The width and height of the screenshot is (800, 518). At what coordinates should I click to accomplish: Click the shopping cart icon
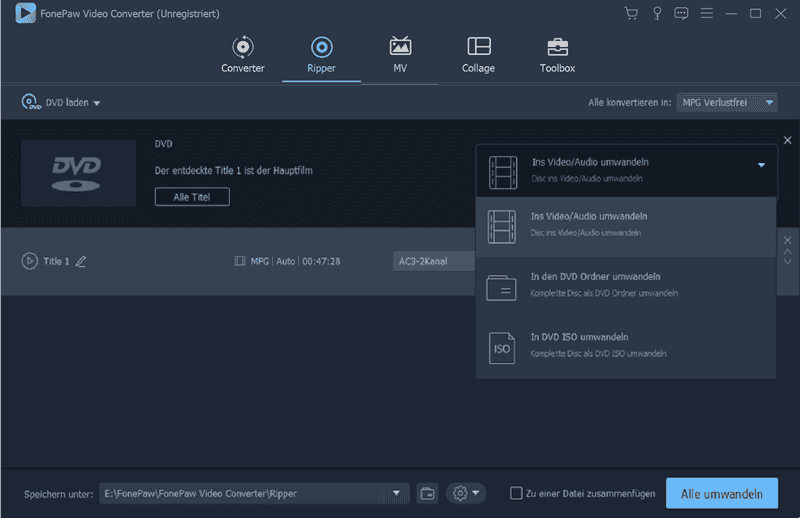click(x=631, y=13)
